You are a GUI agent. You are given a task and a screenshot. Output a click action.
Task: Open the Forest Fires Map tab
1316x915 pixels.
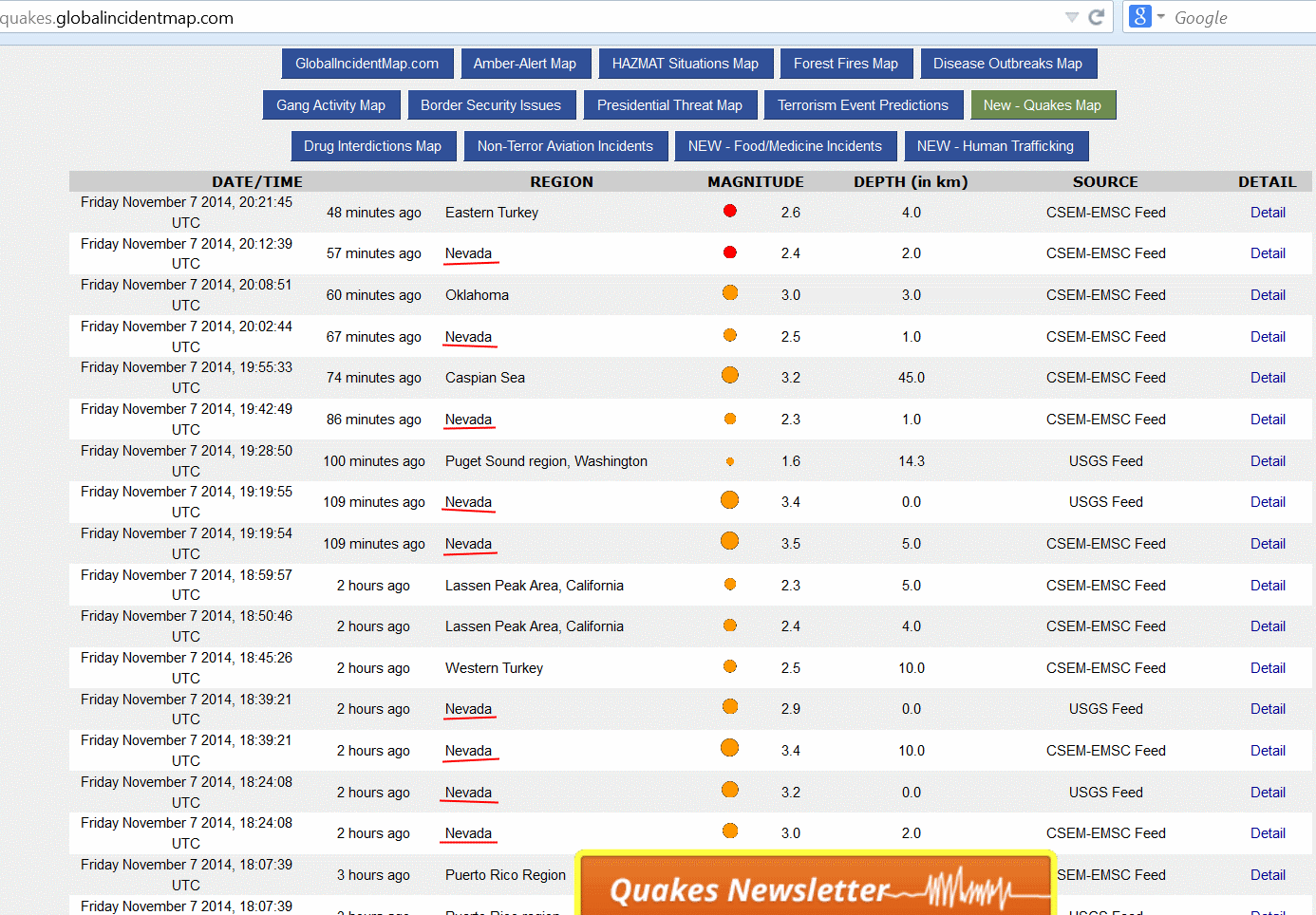pyautogui.click(x=846, y=64)
